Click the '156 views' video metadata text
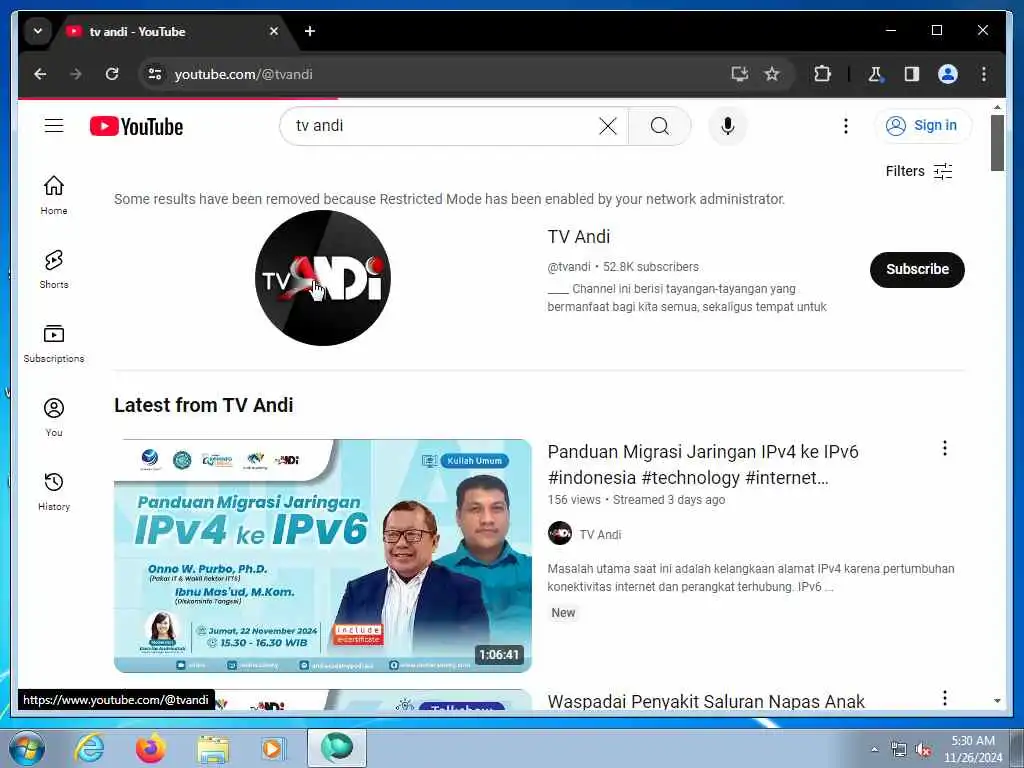 pos(574,500)
